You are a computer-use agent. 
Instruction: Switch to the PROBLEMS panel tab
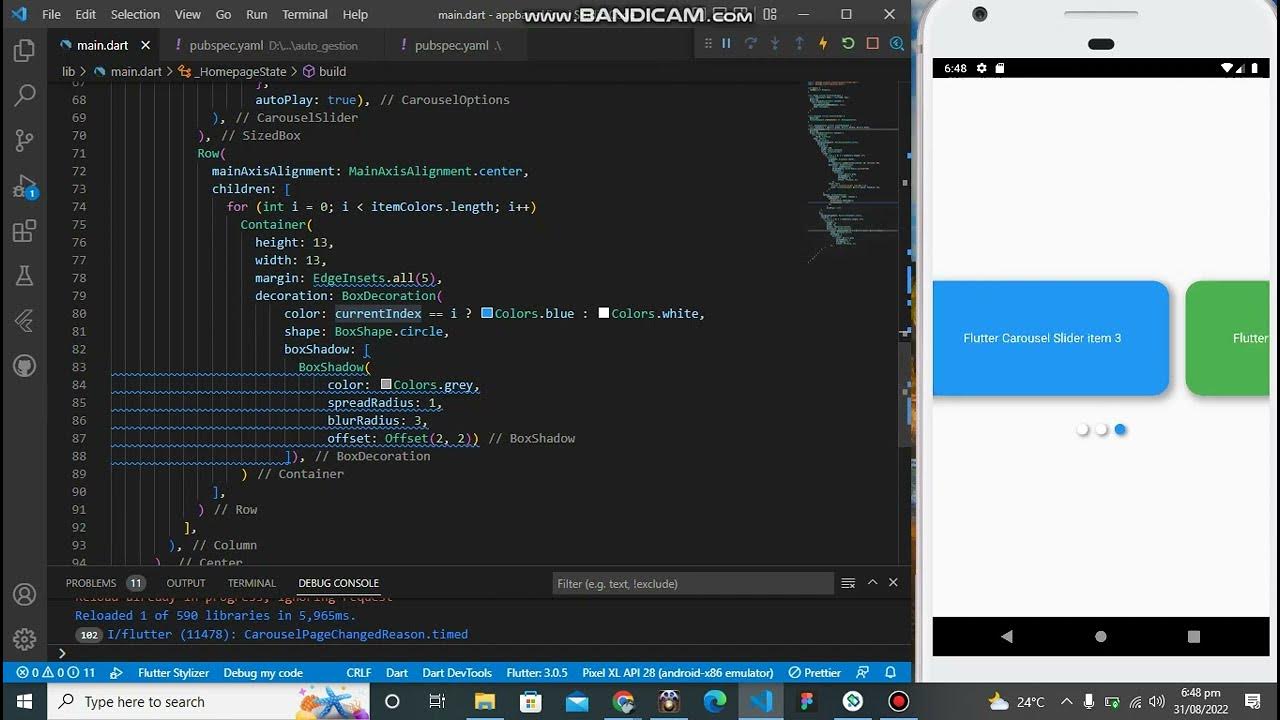tap(104, 583)
